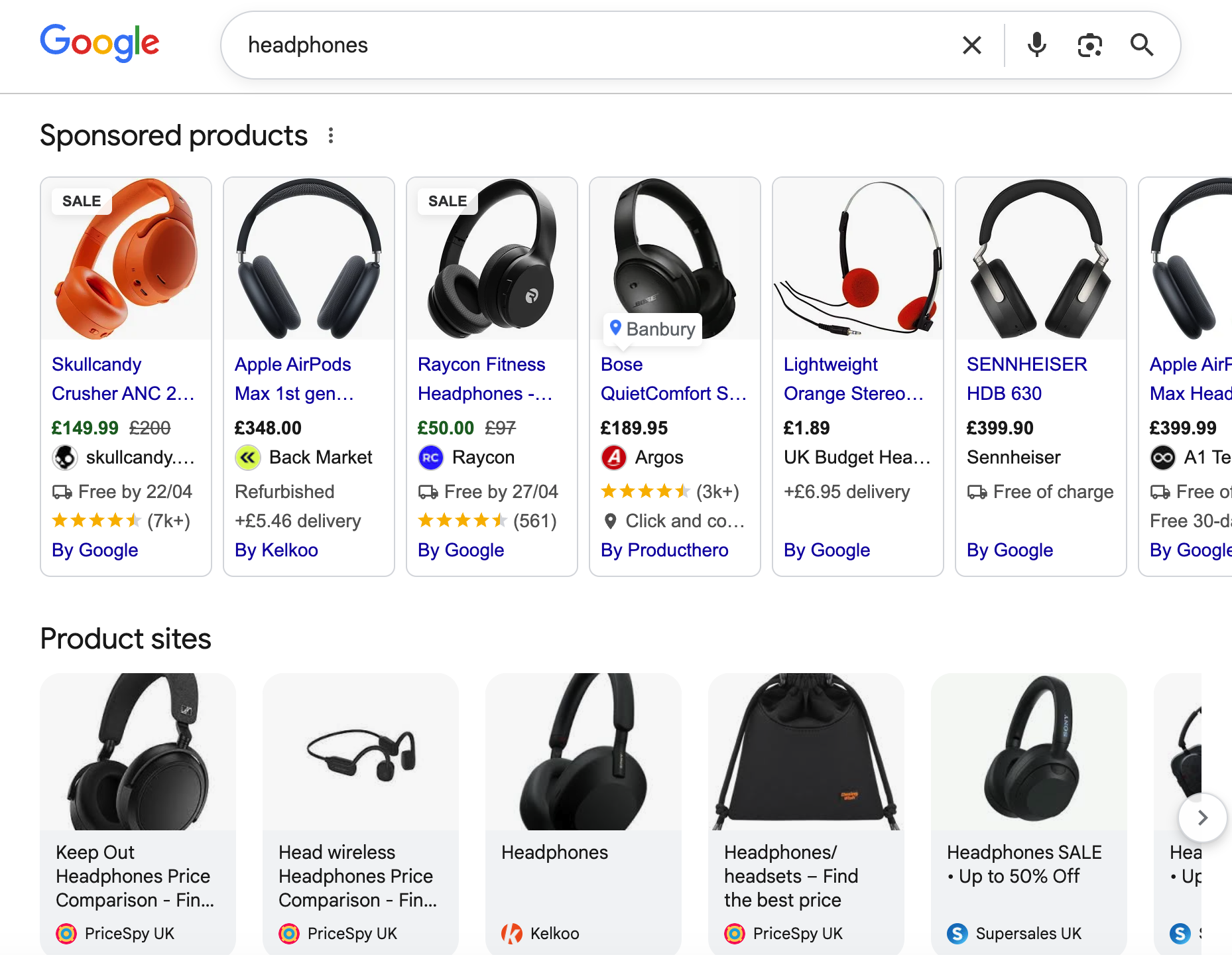Screen dimensions: 1232x955
Task: Open Keep Out Headphones Price Comparison card
Action: (x=138, y=814)
